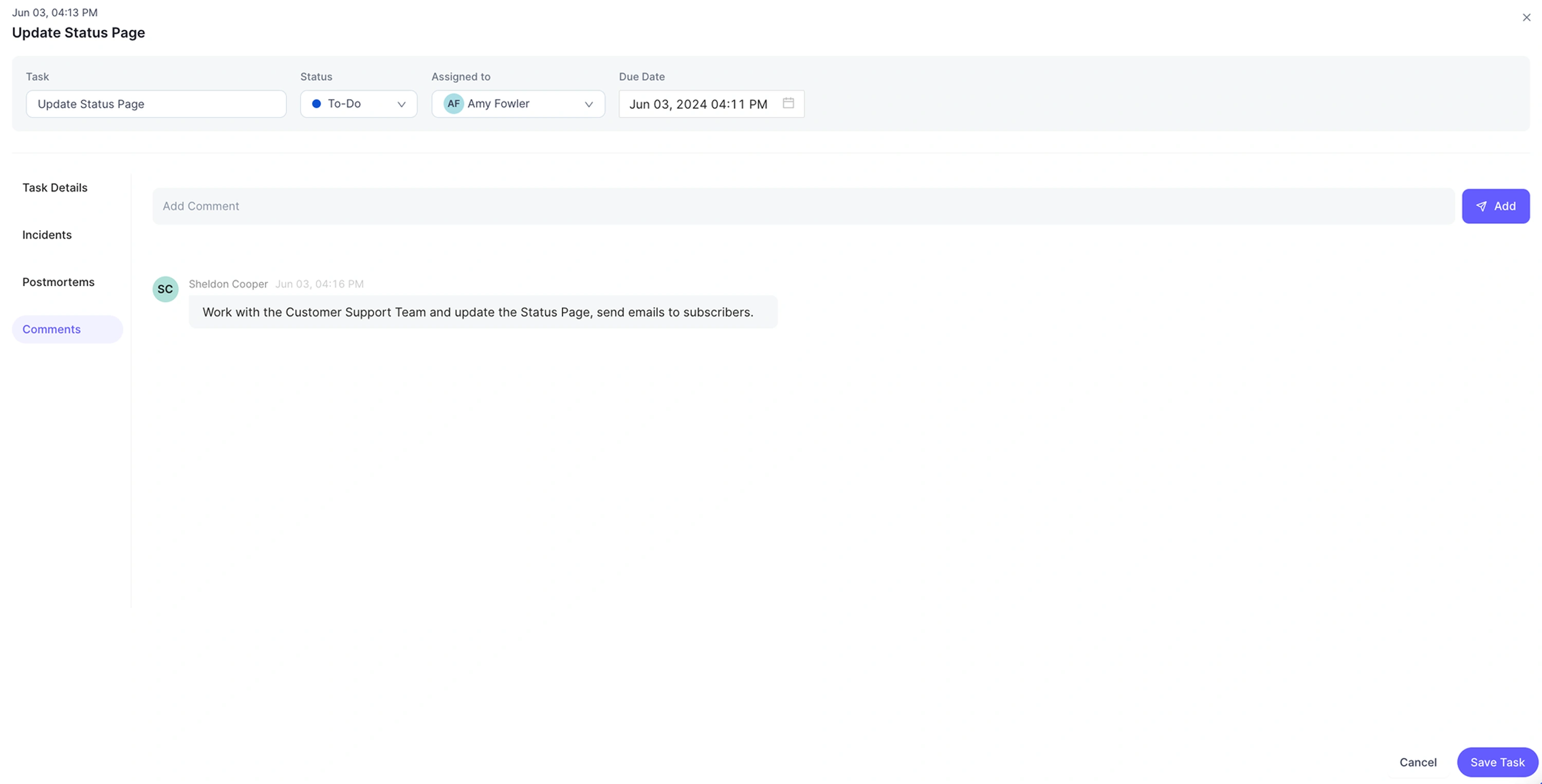The height and width of the screenshot is (784, 1542).
Task: Click the SC avatar of Sheldon Cooper
Action: pyautogui.click(x=165, y=289)
